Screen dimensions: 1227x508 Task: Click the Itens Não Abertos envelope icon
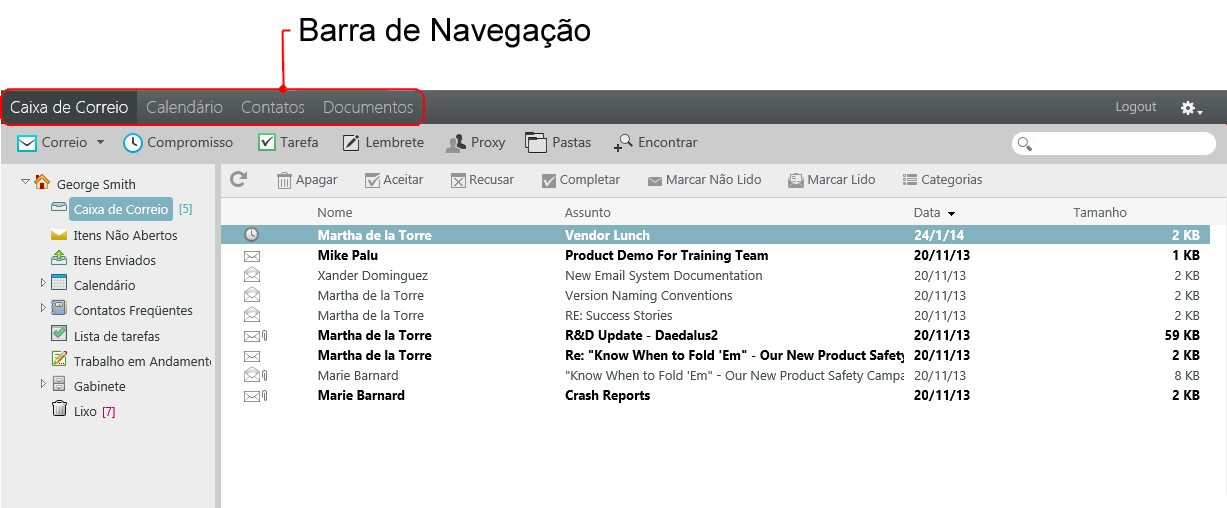tap(59, 236)
